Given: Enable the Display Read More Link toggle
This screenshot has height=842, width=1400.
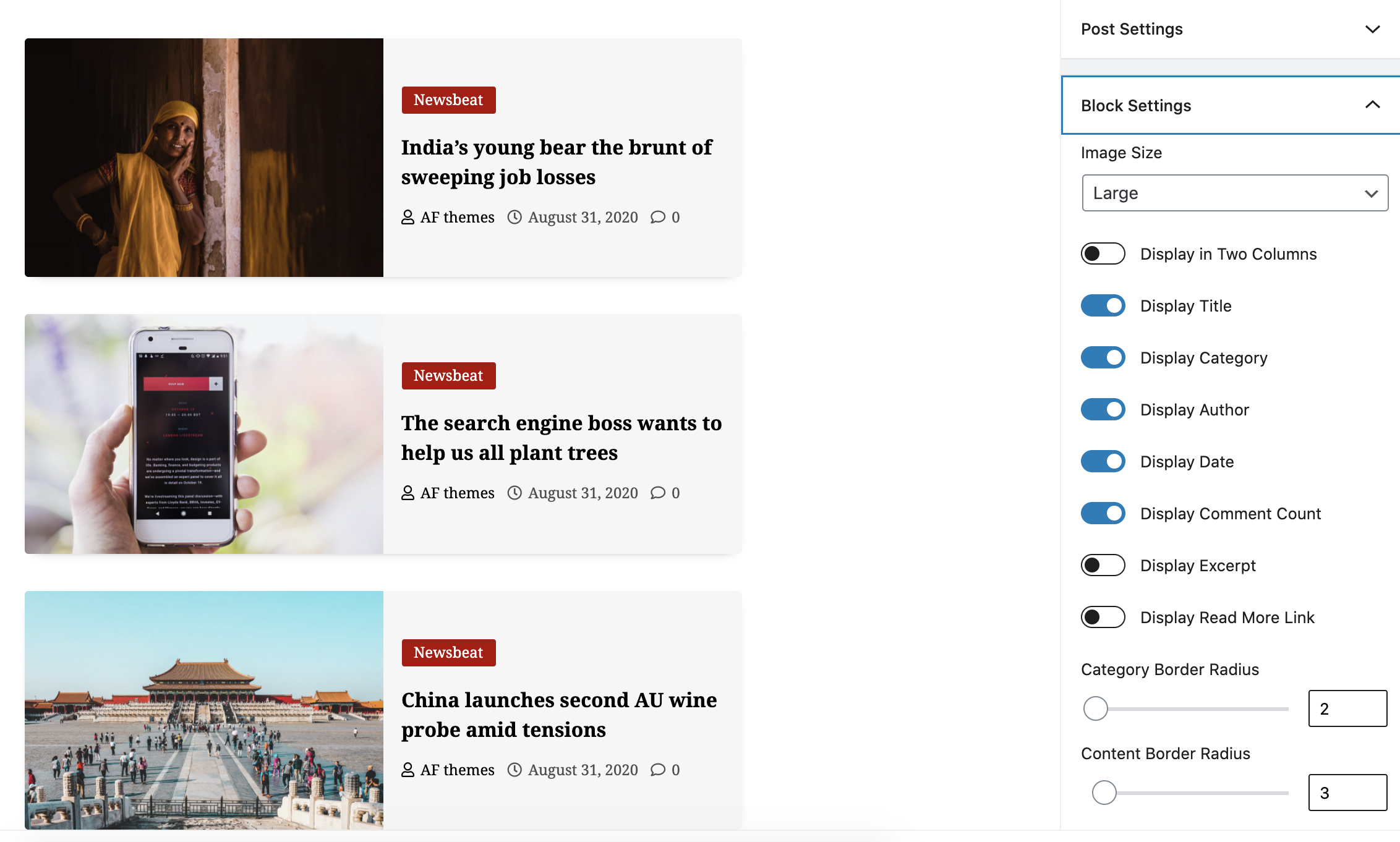Looking at the screenshot, I should coord(1103,617).
